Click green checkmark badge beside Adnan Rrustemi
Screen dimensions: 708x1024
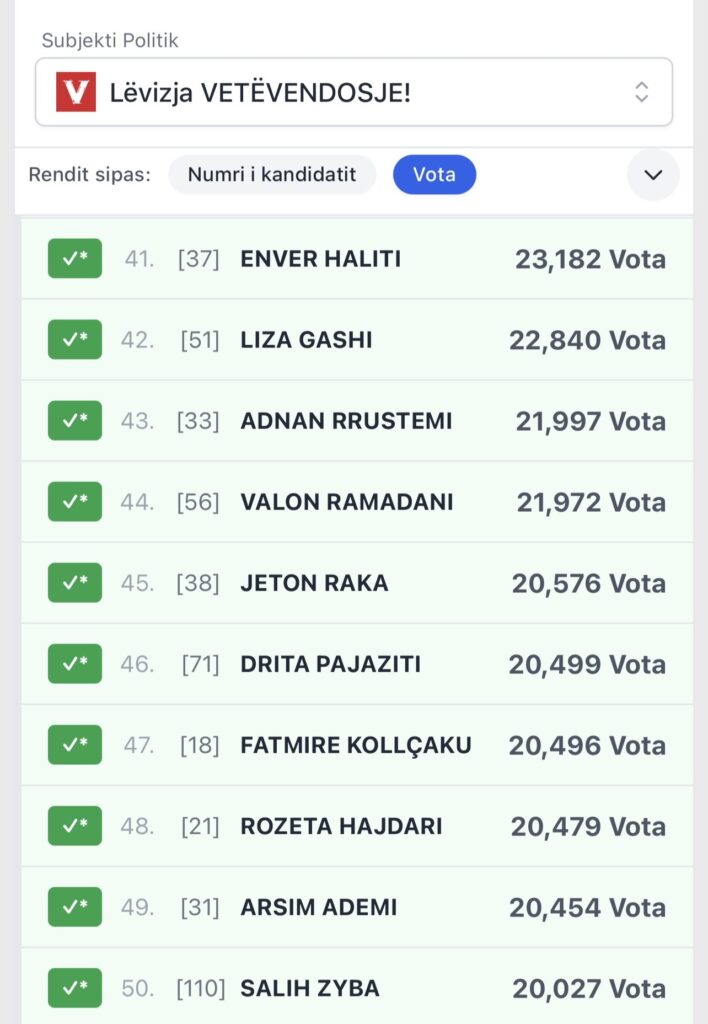pos(75,421)
